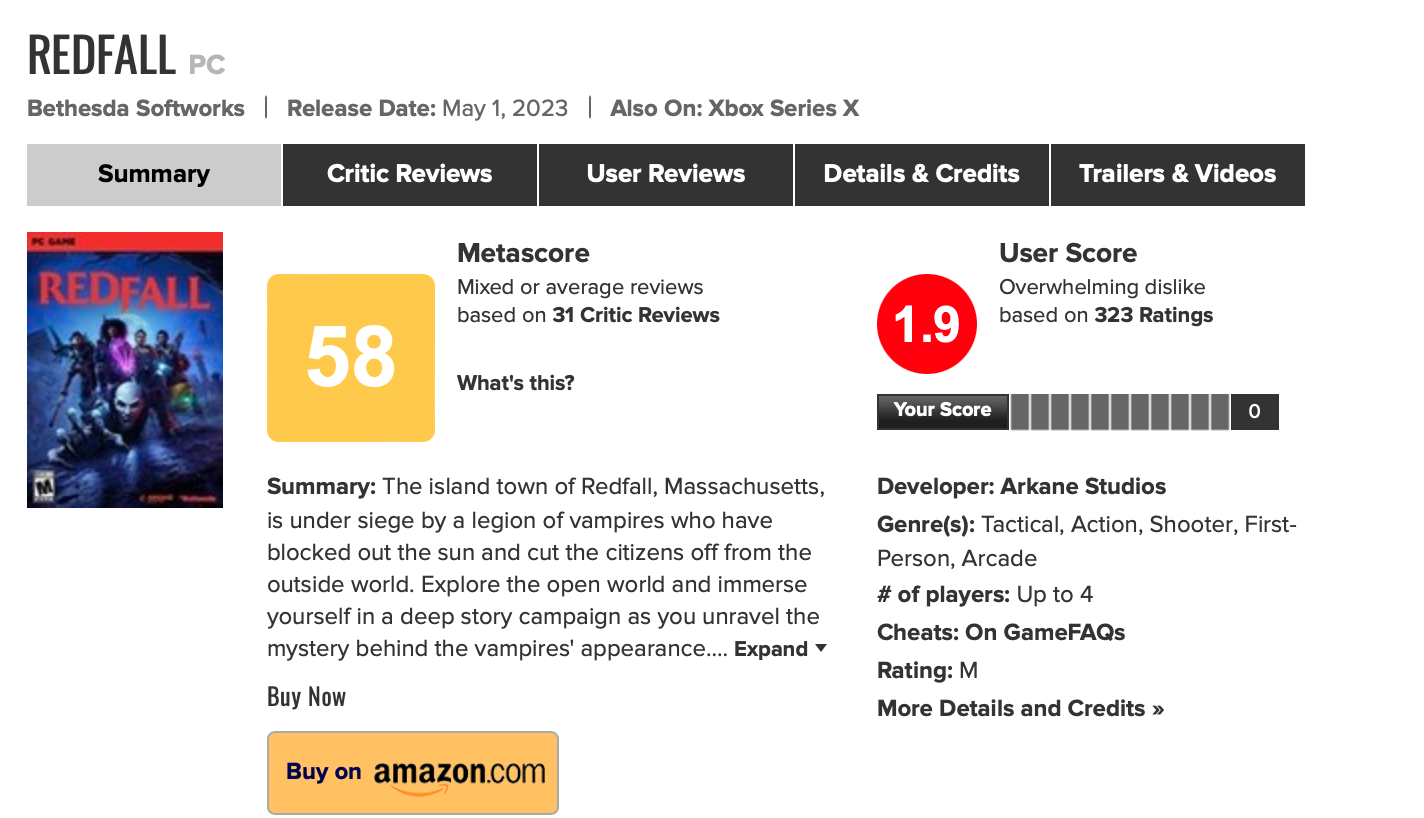Image resolution: width=1424 pixels, height=818 pixels.
Task: Open the Redfall box art thumbnail
Action: pyautogui.click(x=125, y=369)
